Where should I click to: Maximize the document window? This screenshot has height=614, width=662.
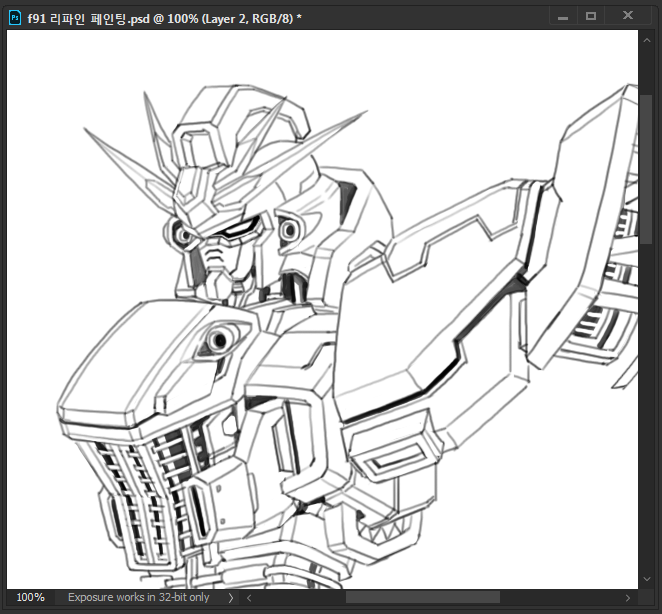591,16
